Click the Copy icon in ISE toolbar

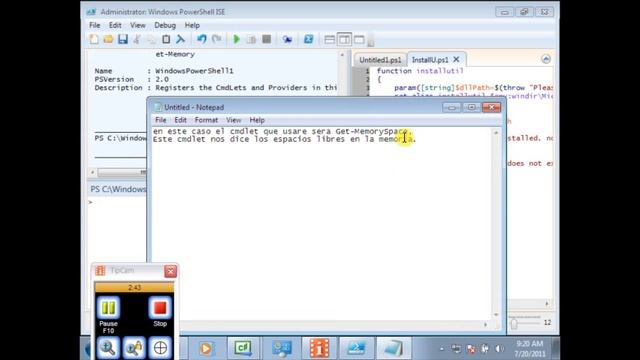pyautogui.click(x=151, y=39)
